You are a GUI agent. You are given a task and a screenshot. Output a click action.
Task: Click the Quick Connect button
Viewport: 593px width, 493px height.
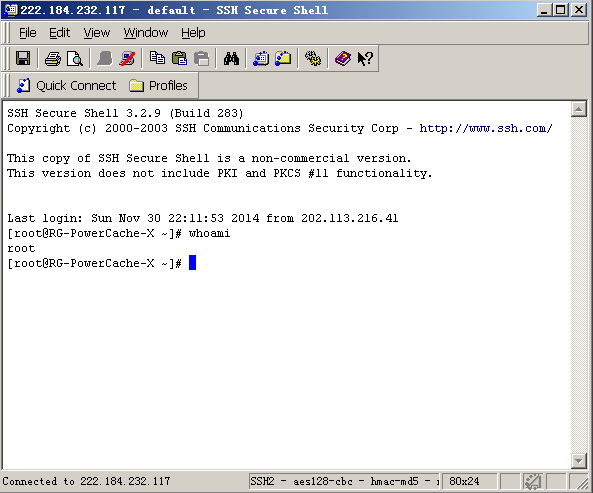point(67,86)
